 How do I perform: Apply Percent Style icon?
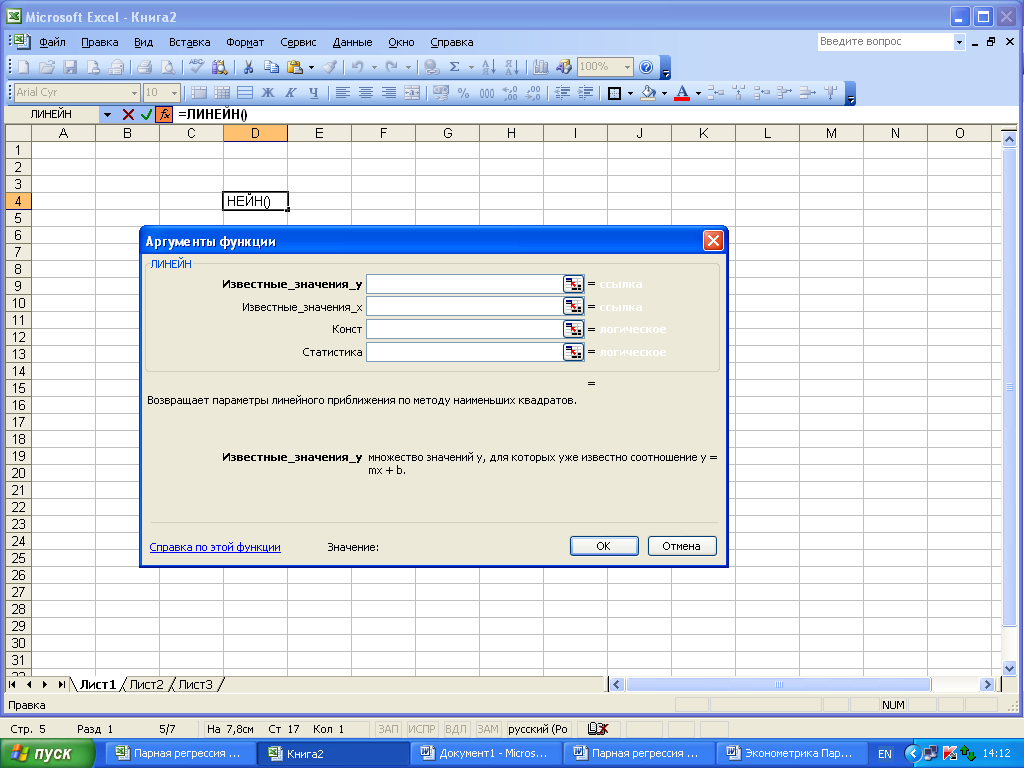point(464,93)
